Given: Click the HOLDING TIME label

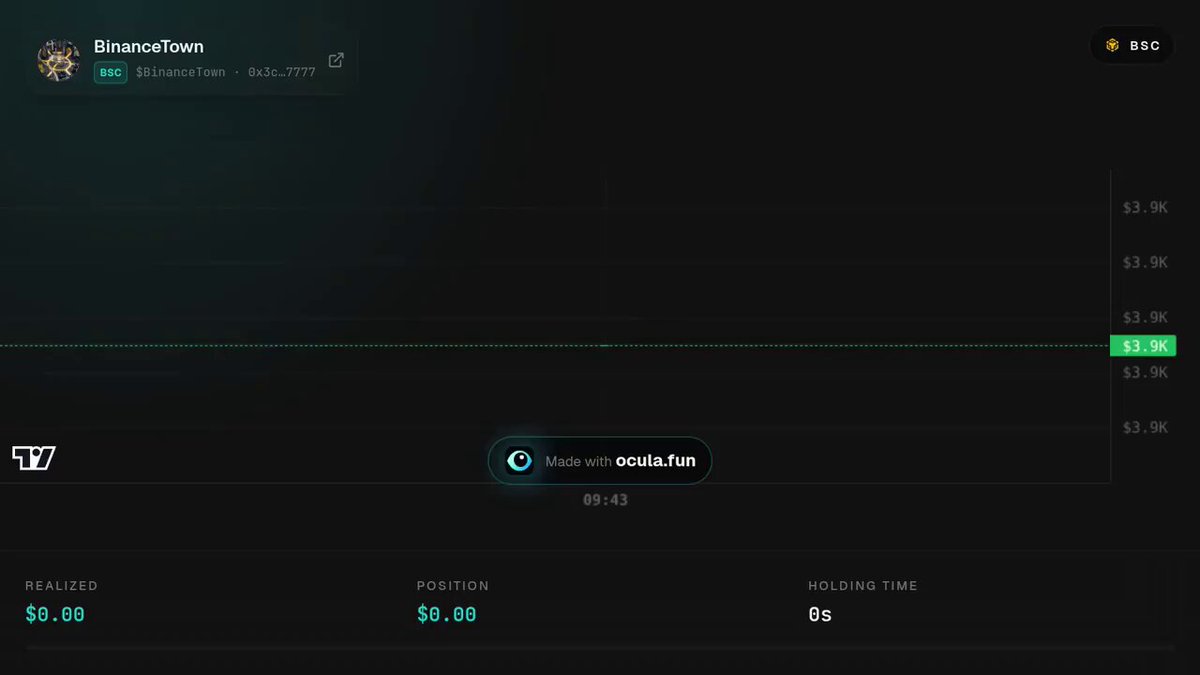Looking at the screenshot, I should (x=863, y=586).
